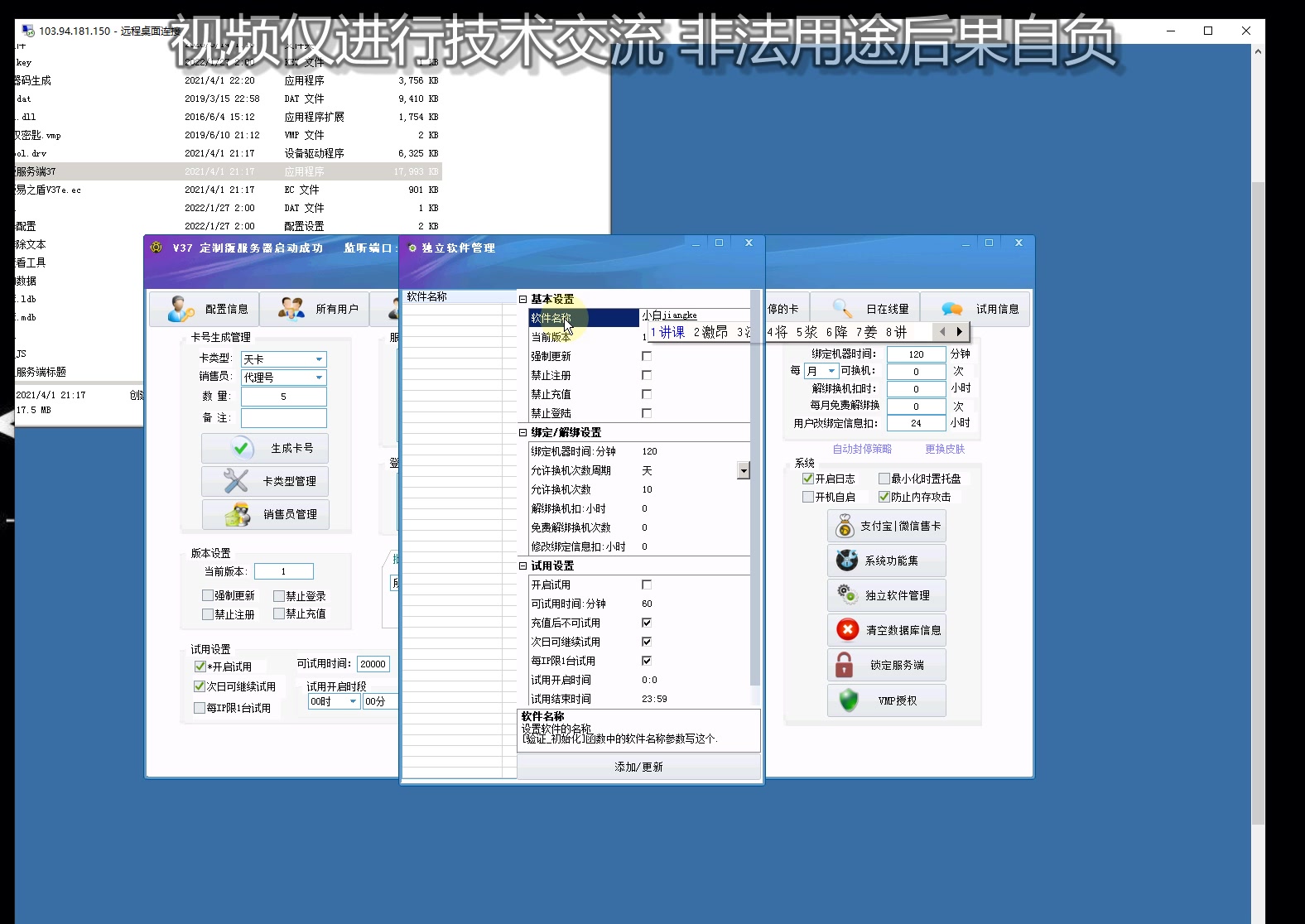Click the 绑定机器时间 minutes field
1305x924 pixels.
click(x=916, y=354)
